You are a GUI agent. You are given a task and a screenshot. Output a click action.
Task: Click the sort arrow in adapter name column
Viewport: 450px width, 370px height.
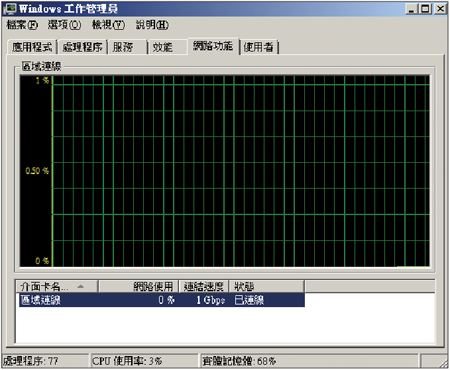tap(81, 286)
